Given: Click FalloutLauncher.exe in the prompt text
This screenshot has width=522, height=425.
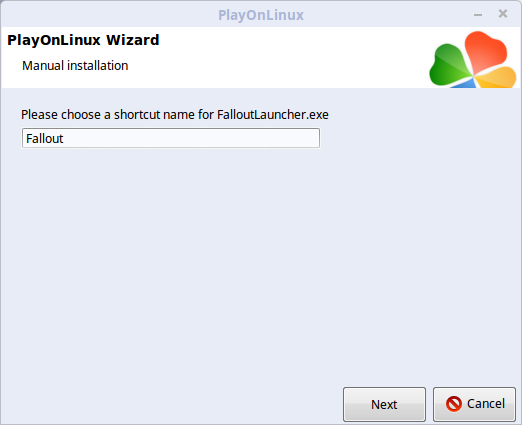Looking at the screenshot, I should pos(273,115).
